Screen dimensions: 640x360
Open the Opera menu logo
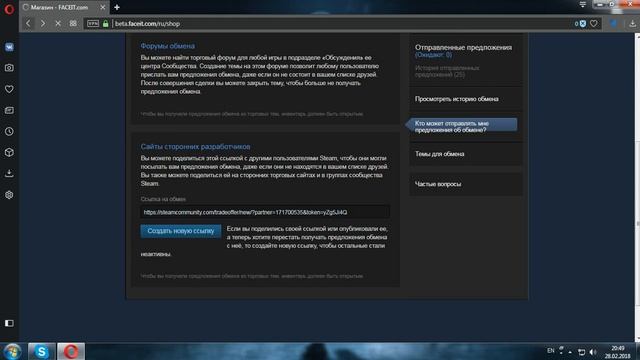[9, 9]
